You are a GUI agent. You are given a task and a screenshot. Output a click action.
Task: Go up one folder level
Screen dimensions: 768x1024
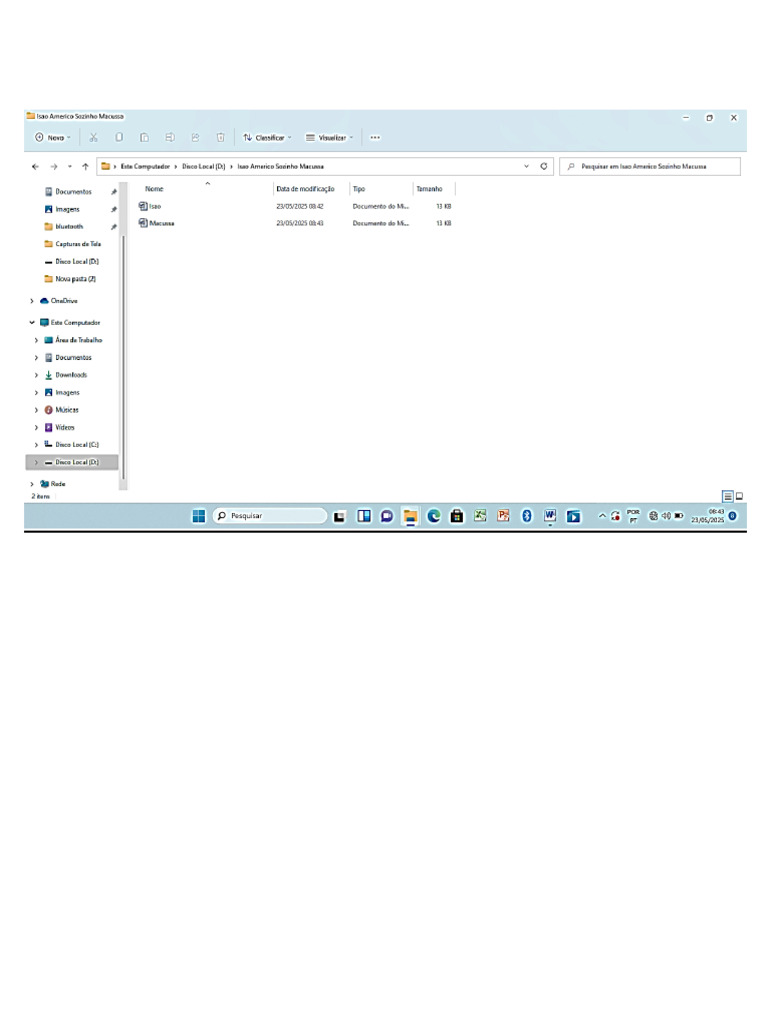85,167
